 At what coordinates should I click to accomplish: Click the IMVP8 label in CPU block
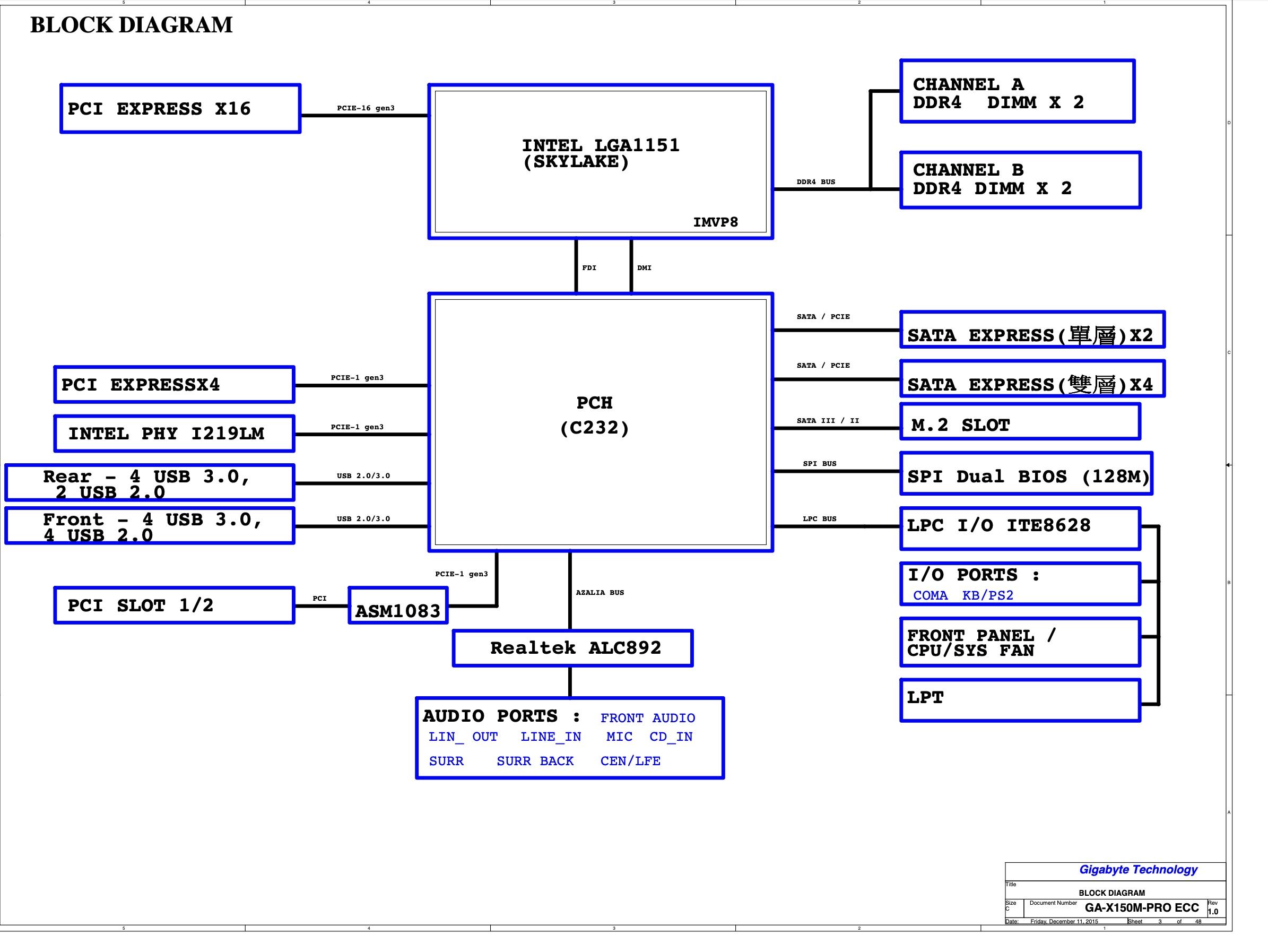coord(715,222)
